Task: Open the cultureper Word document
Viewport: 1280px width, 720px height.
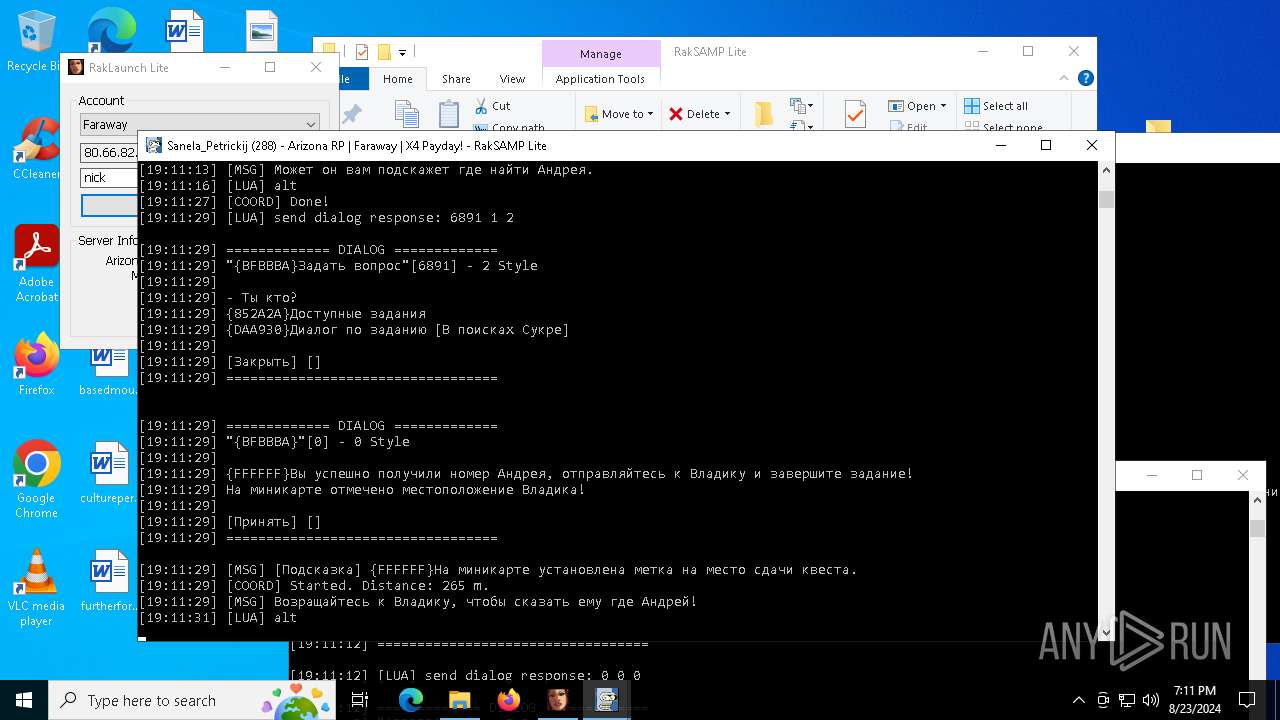Action: [107, 472]
